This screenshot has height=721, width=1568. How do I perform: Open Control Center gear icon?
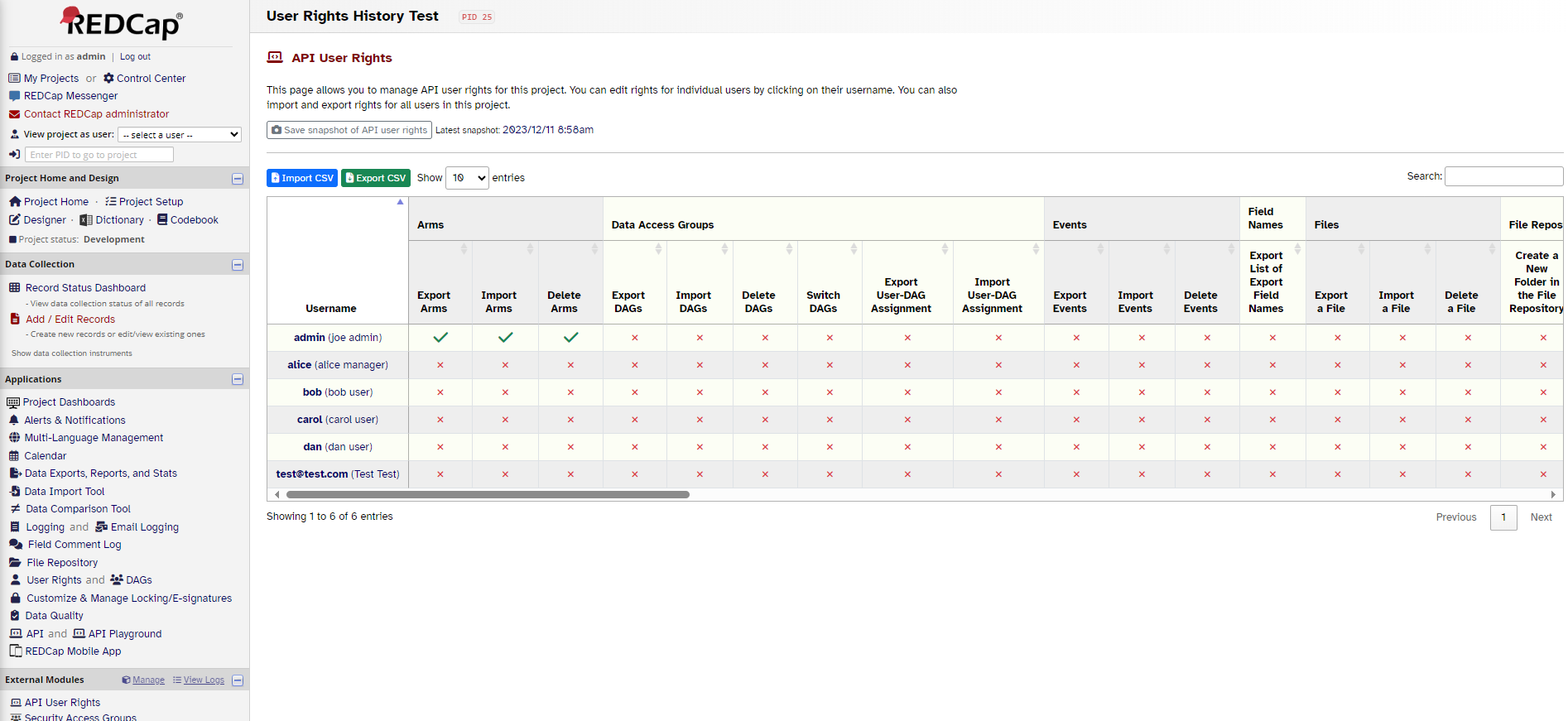[108, 79]
